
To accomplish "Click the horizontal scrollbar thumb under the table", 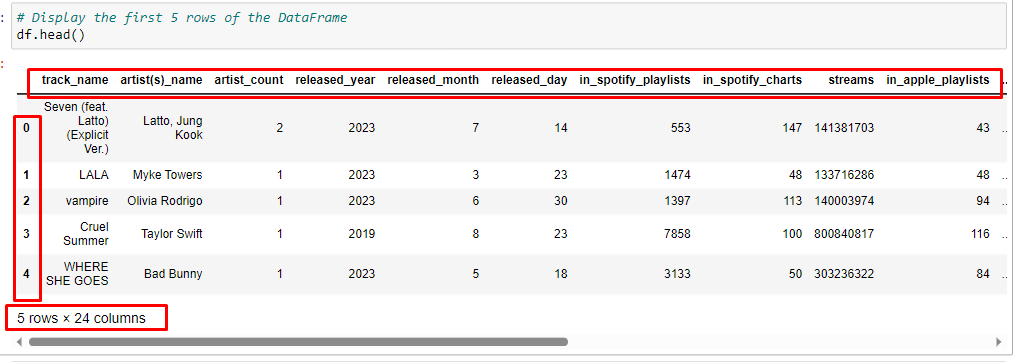I will pyautogui.click(x=298, y=341).
